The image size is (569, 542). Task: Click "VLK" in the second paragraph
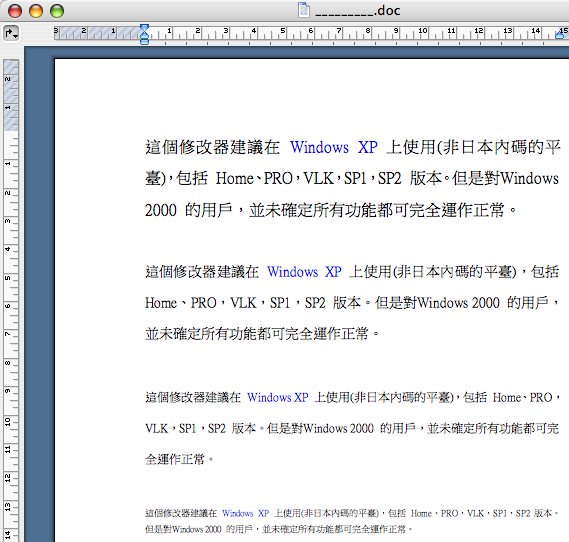[243, 303]
